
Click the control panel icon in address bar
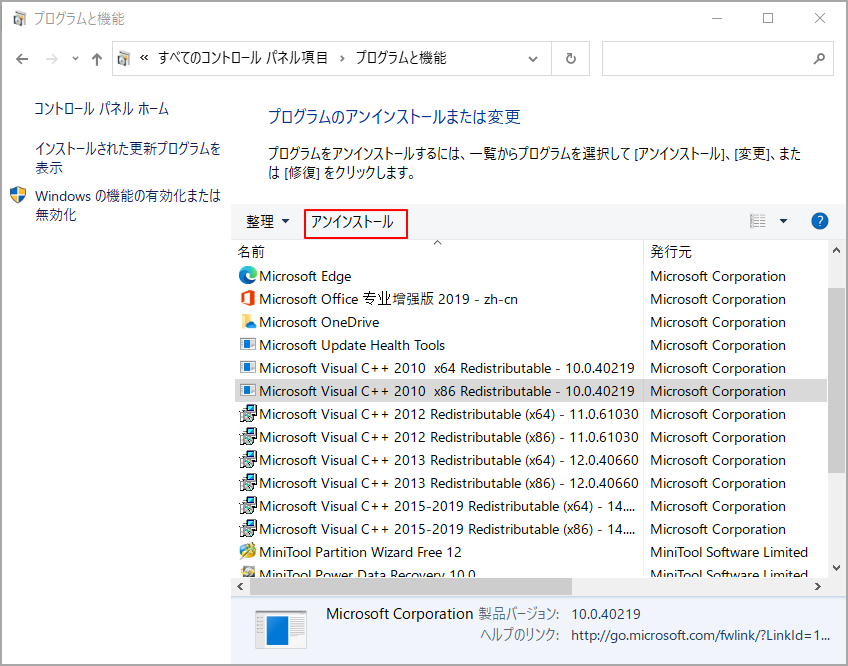tap(124, 58)
